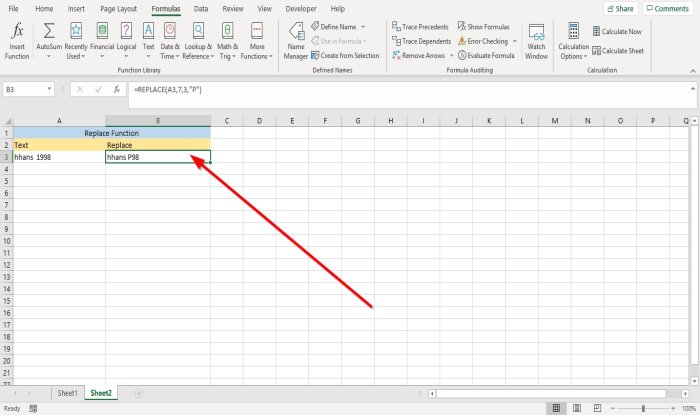Click Trace Precedents
Viewport: 700px width, 415px height.
420,27
